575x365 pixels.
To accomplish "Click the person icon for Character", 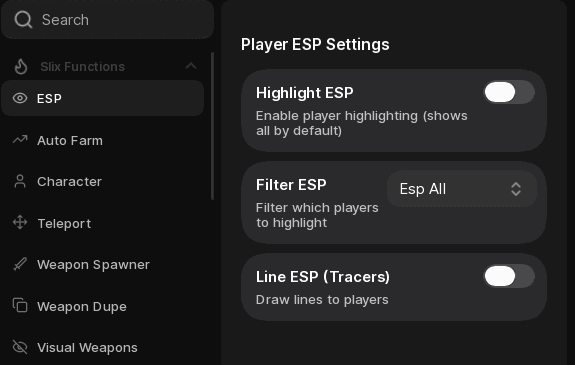I will (x=20, y=181).
